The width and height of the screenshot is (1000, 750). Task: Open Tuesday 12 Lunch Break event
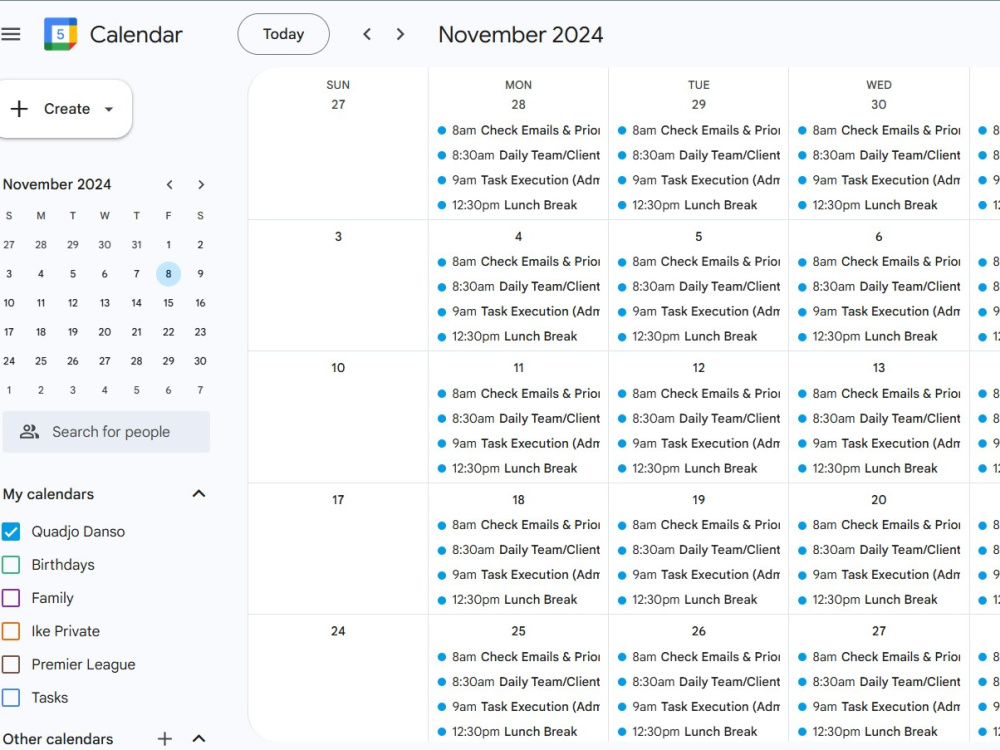[699, 468]
